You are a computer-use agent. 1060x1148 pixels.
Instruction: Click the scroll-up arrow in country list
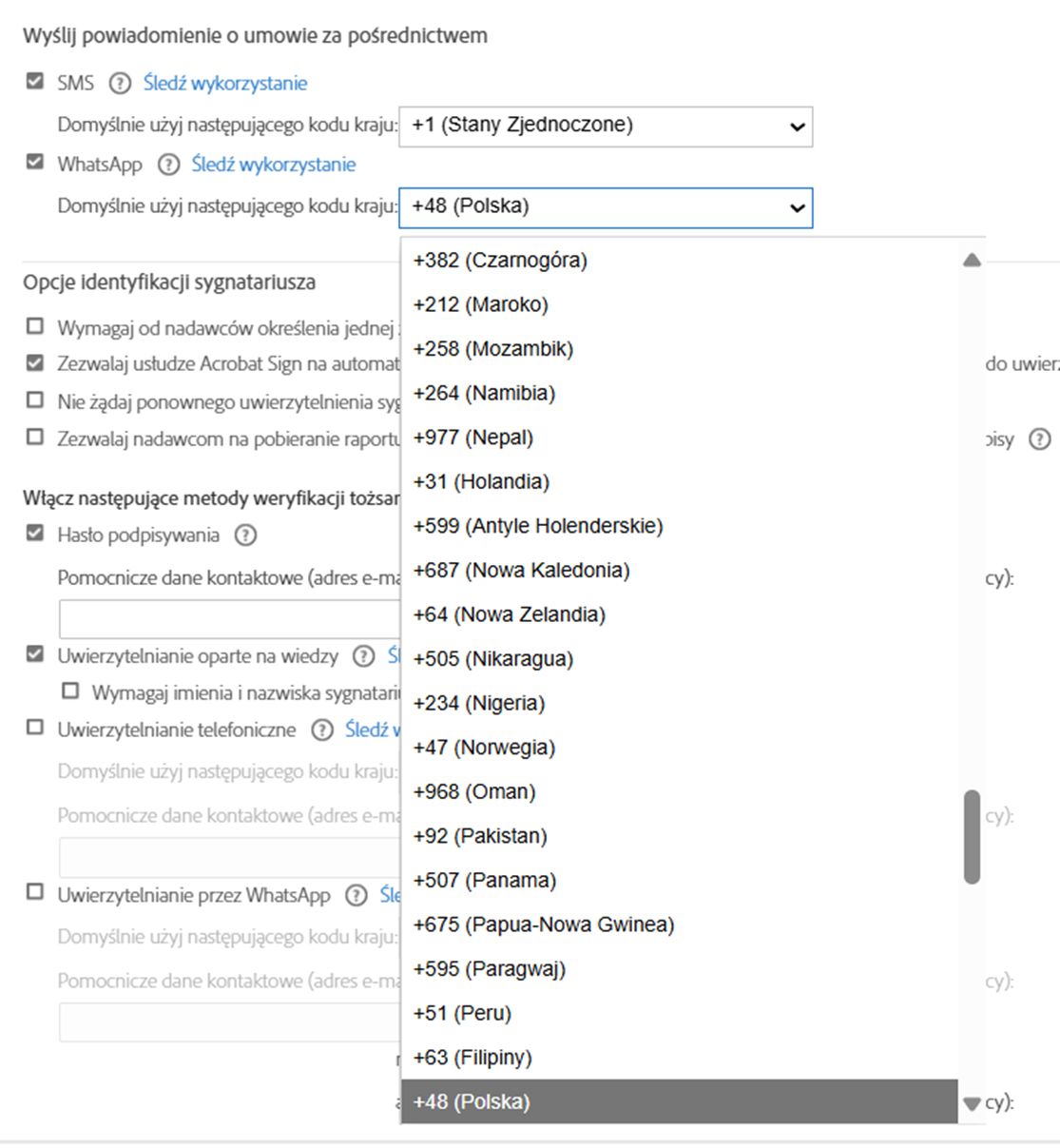(x=971, y=260)
